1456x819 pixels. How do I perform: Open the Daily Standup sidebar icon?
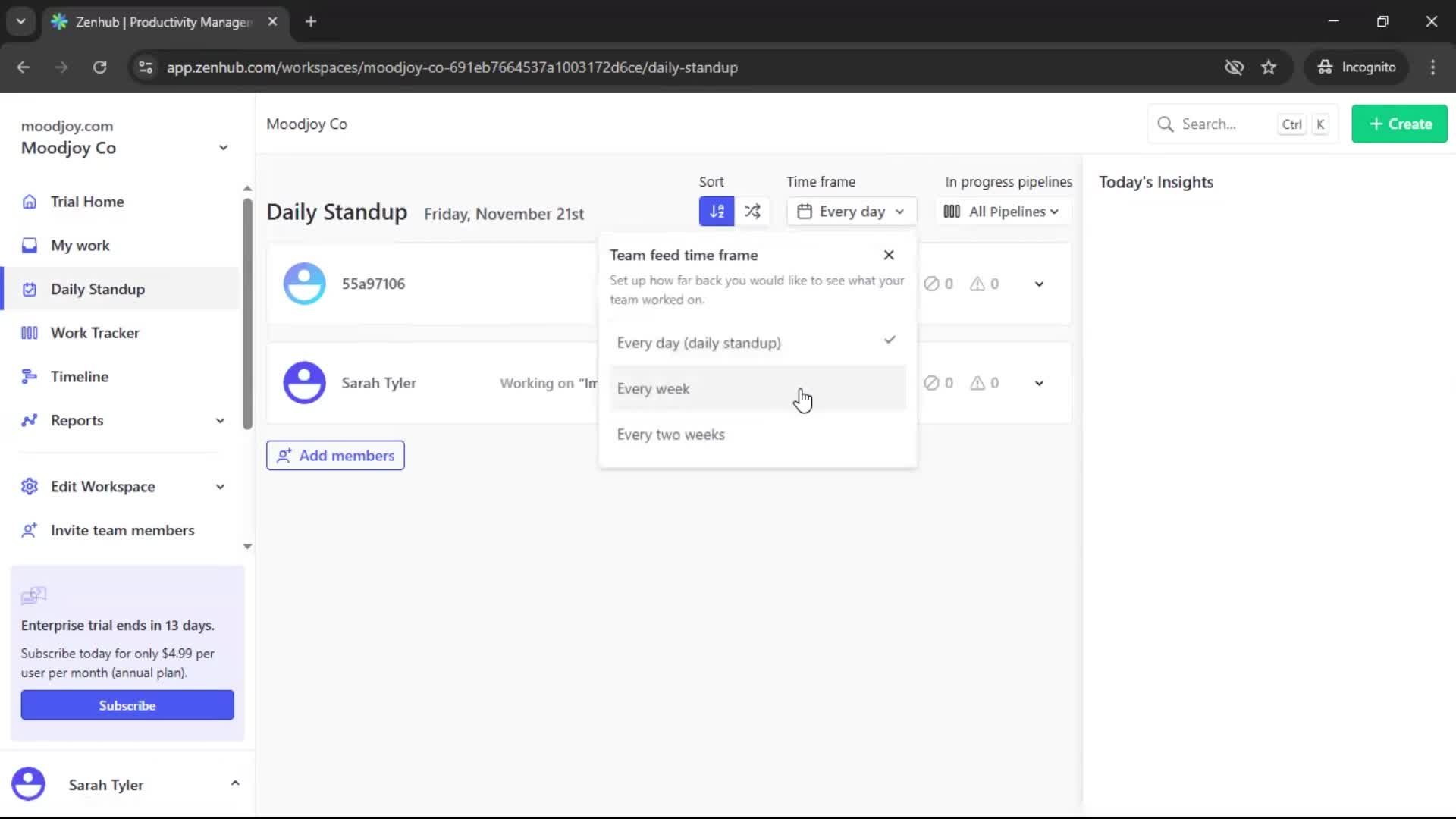pyautogui.click(x=29, y=289)
